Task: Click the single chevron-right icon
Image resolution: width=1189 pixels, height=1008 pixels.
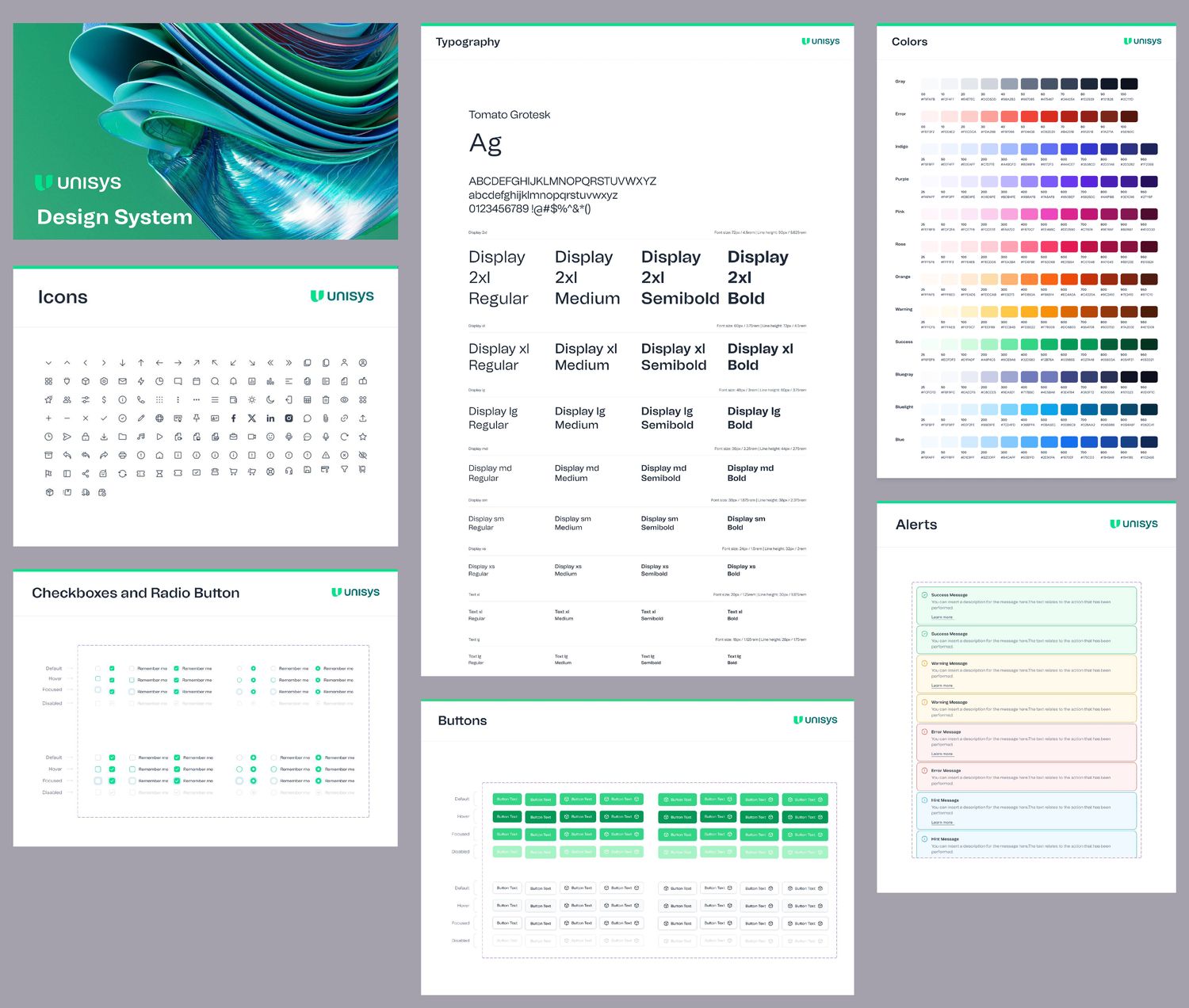Action: coord(104,363)
